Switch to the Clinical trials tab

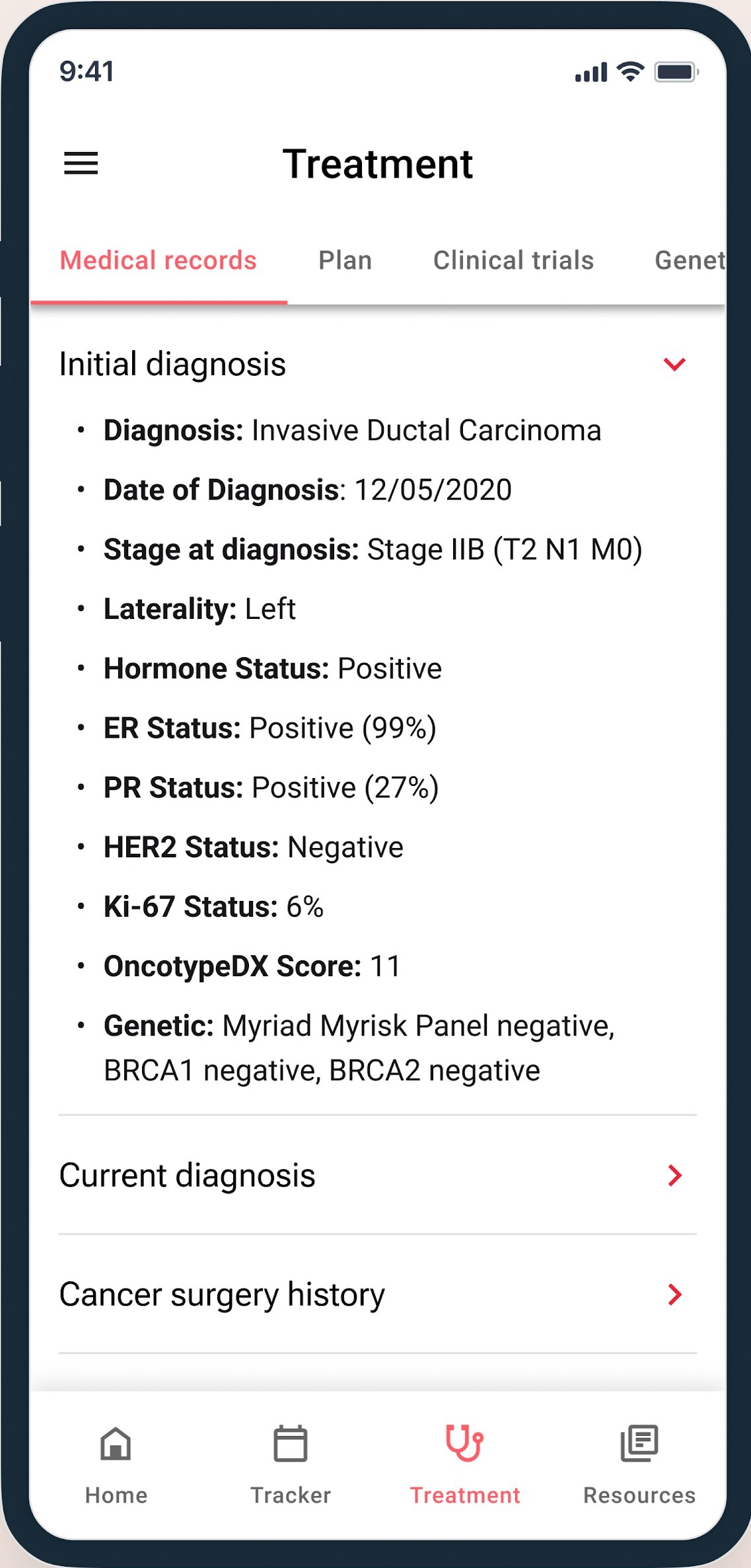(513, 260)
